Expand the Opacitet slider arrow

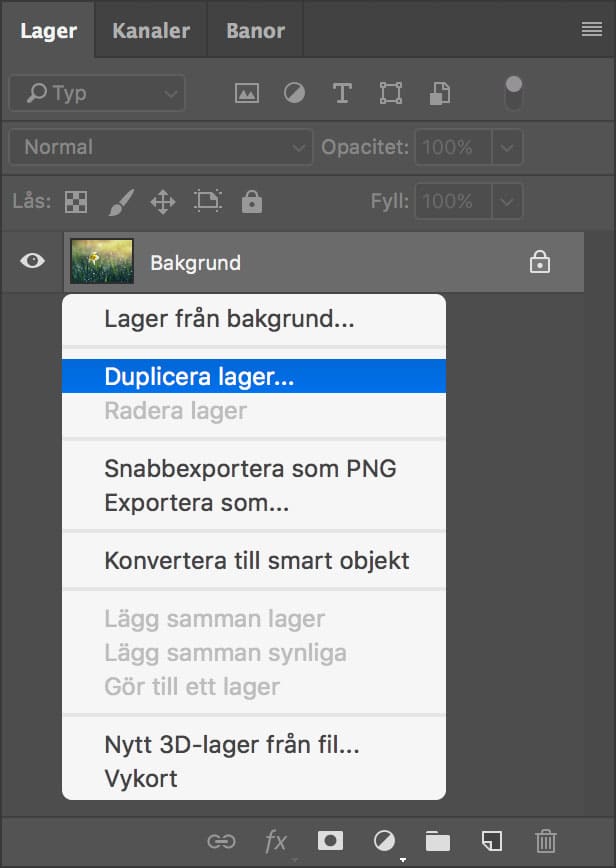click(506, 147)
